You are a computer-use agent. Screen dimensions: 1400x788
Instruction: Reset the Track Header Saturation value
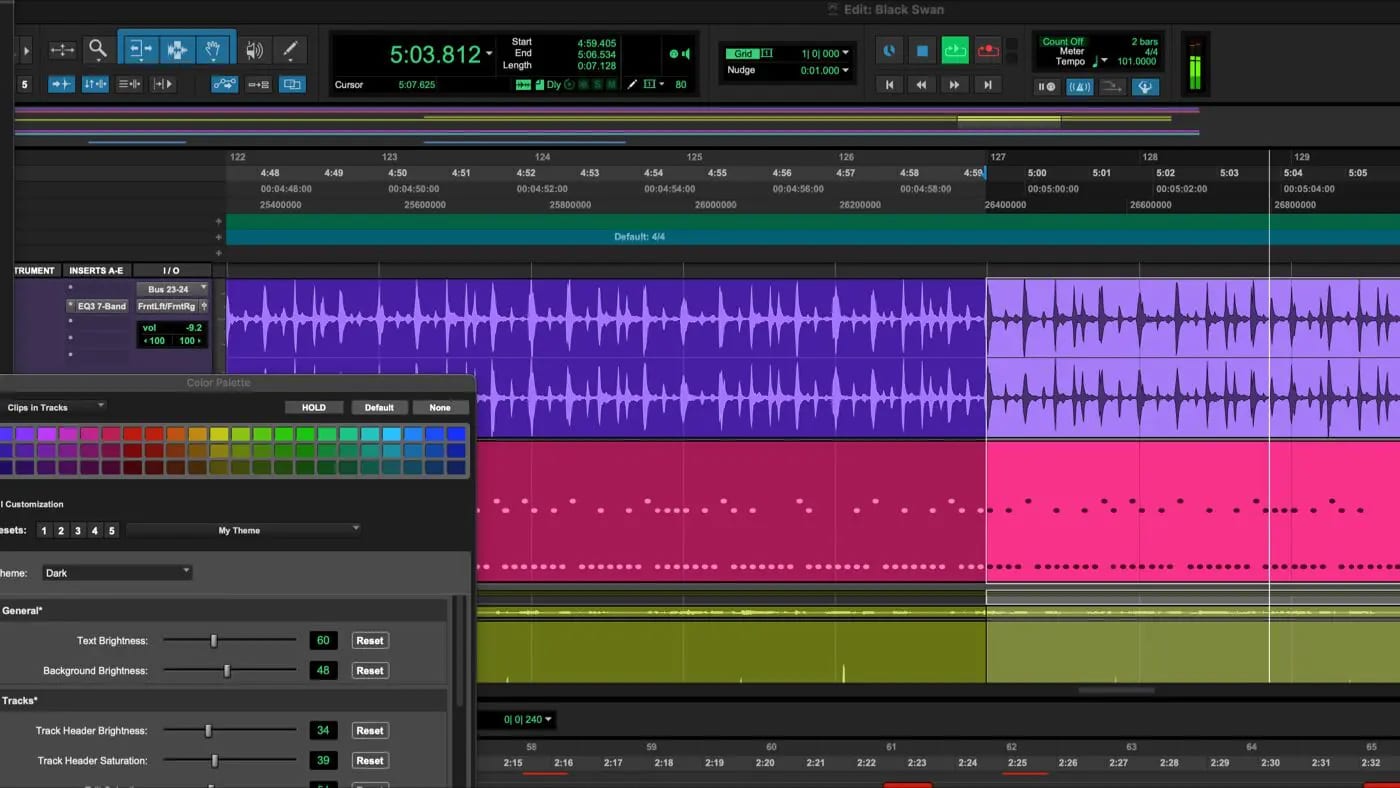point(369,760)
